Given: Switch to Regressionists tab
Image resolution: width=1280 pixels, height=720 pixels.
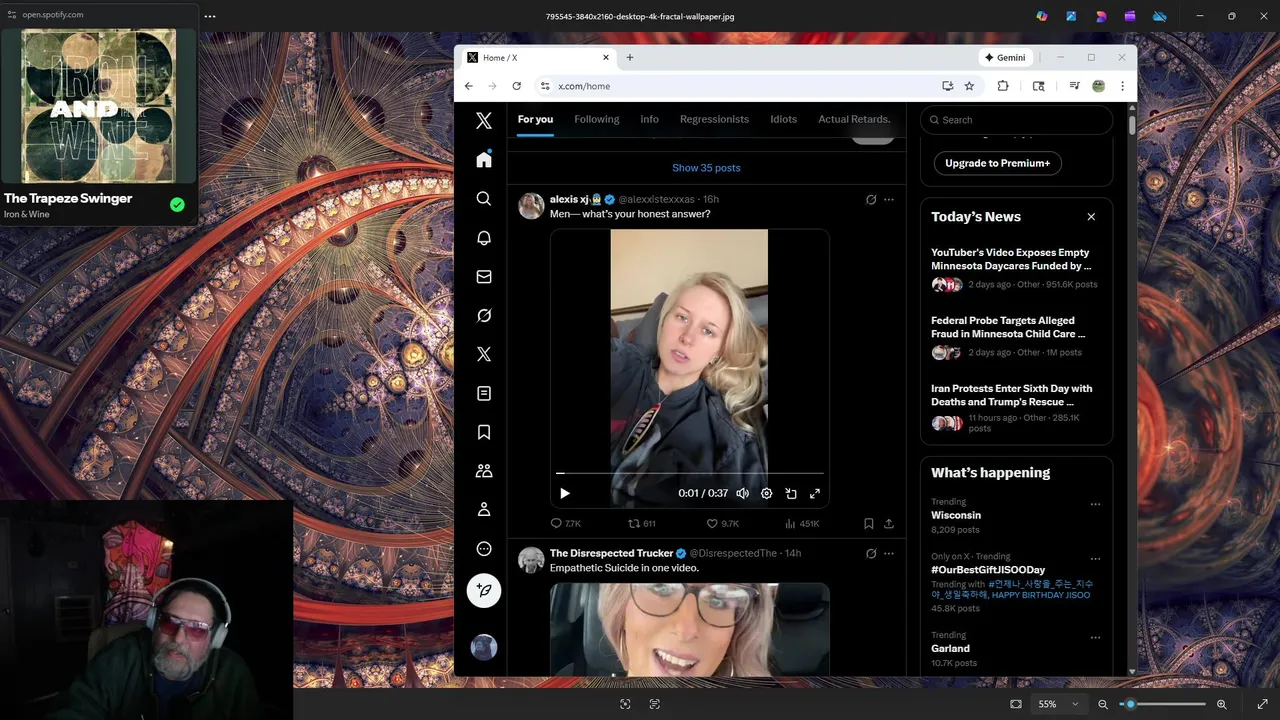Looking at the screenshot, I should tap(714, 119).
